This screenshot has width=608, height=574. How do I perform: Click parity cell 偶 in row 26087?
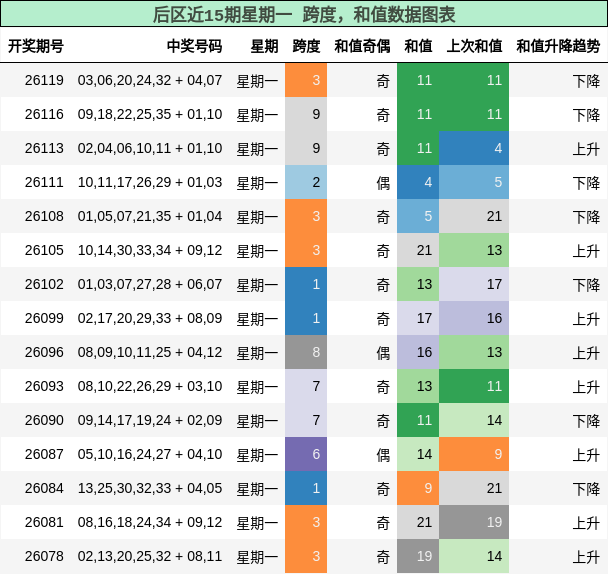tap(383, 455)
